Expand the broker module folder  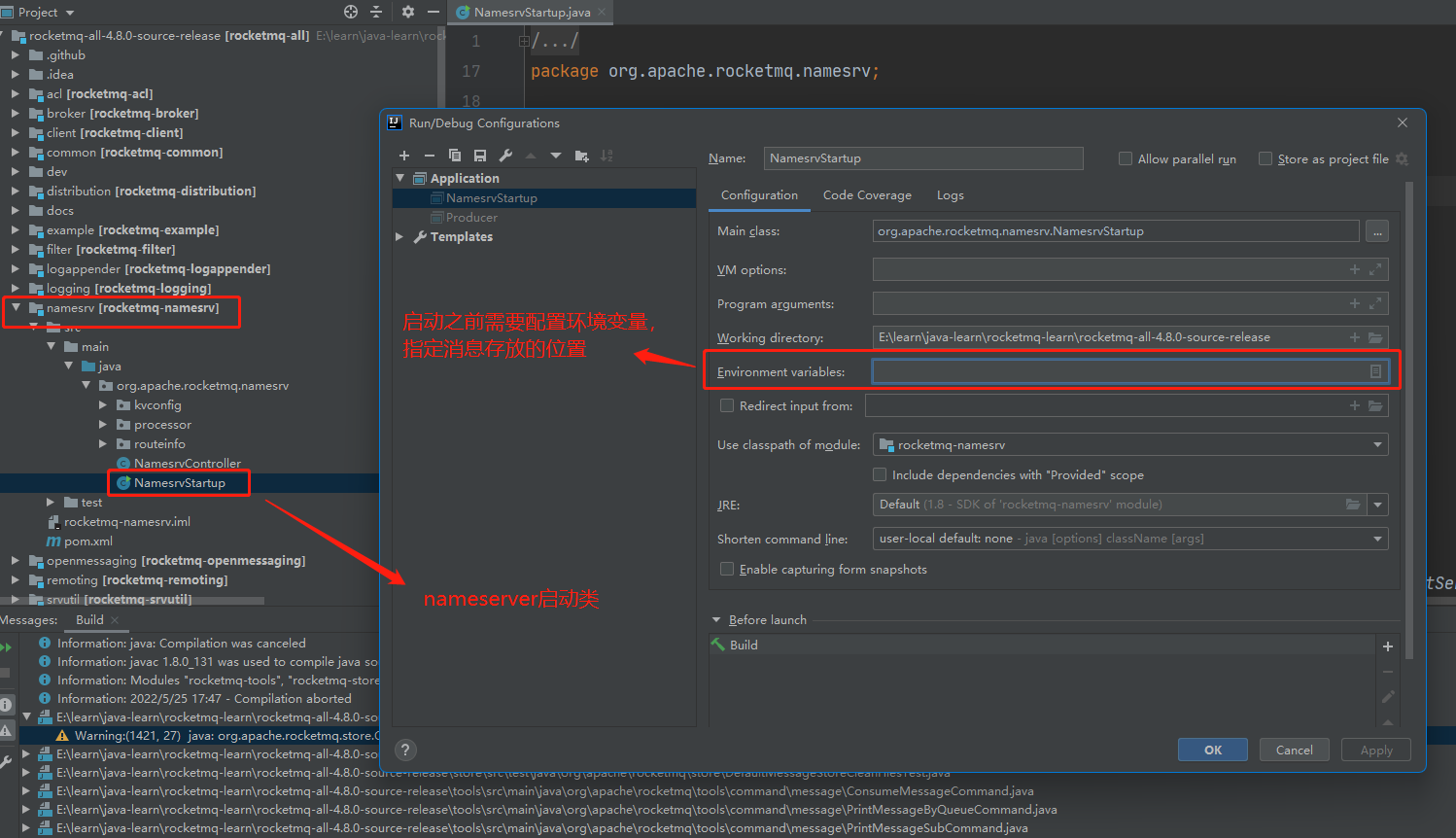16,113
